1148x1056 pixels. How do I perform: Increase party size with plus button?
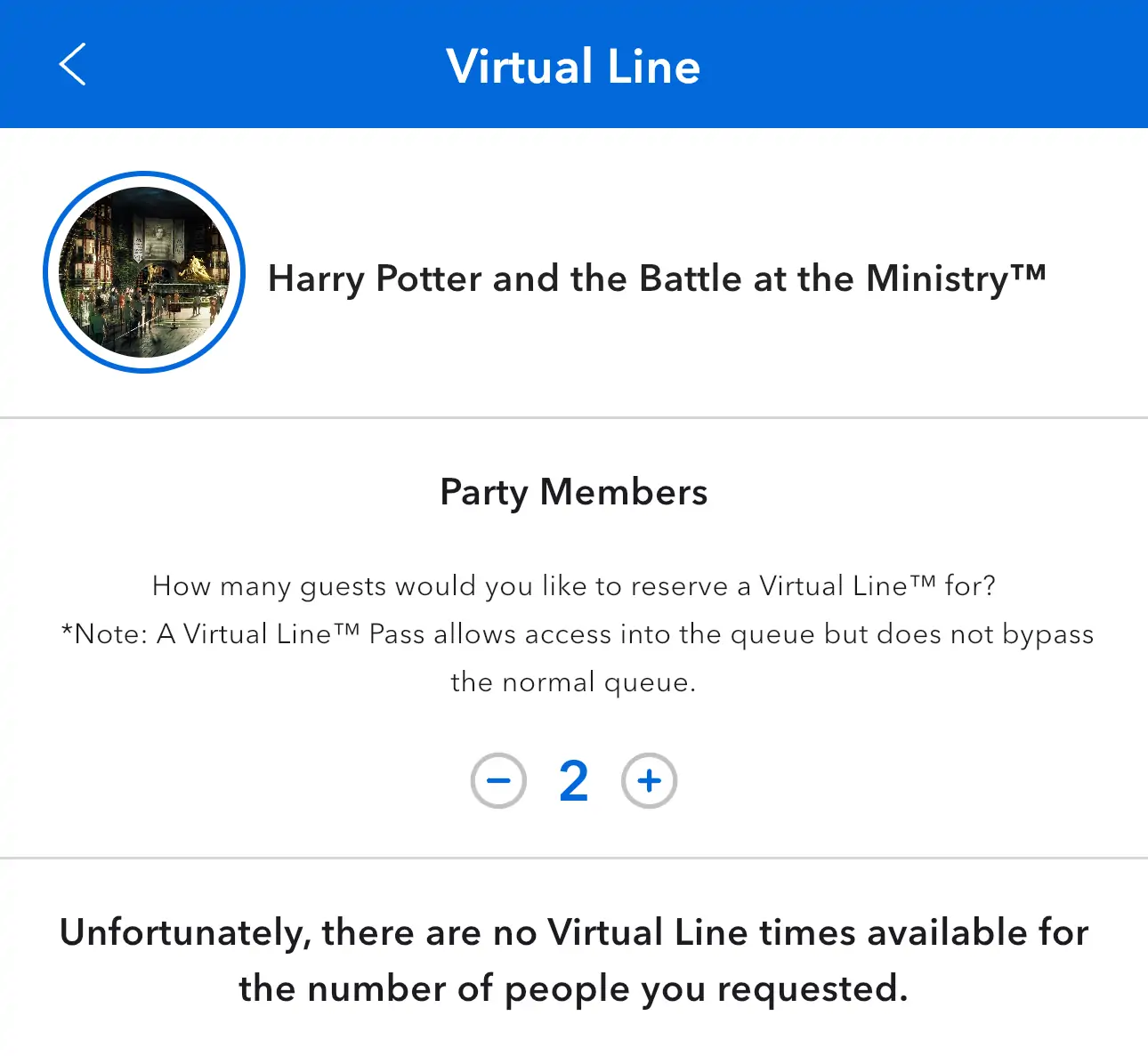tap(650, 781)
